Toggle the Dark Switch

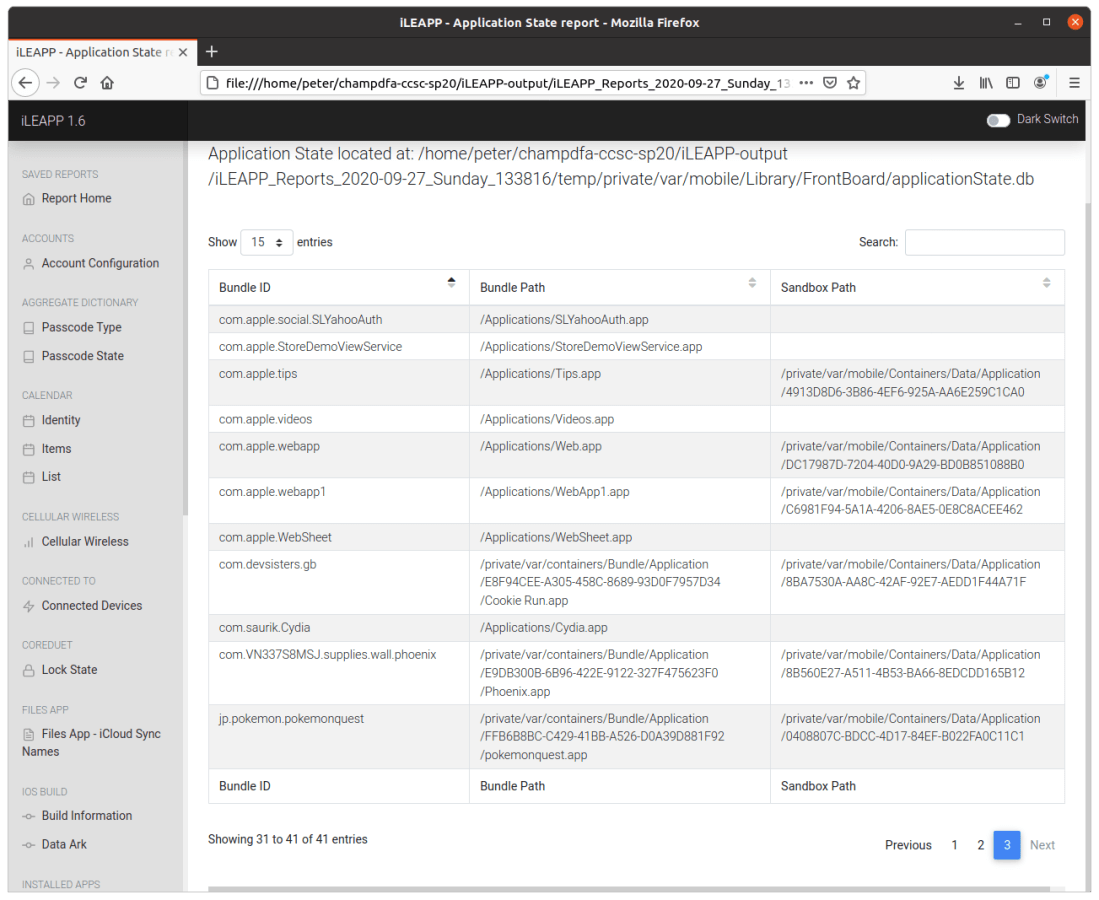click(x=998, y=120)
